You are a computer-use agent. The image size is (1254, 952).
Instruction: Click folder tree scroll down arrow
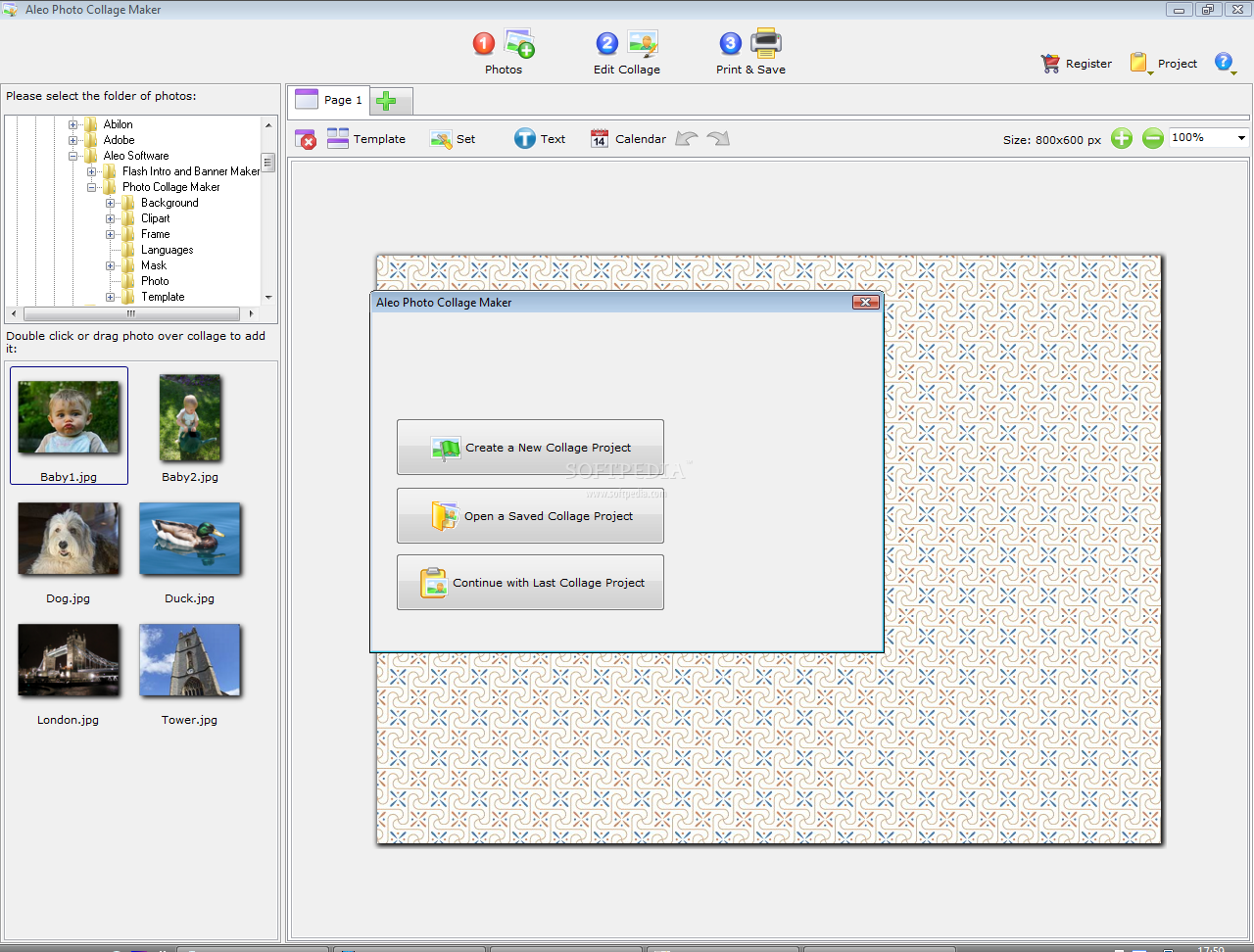(x=268, y=298)
